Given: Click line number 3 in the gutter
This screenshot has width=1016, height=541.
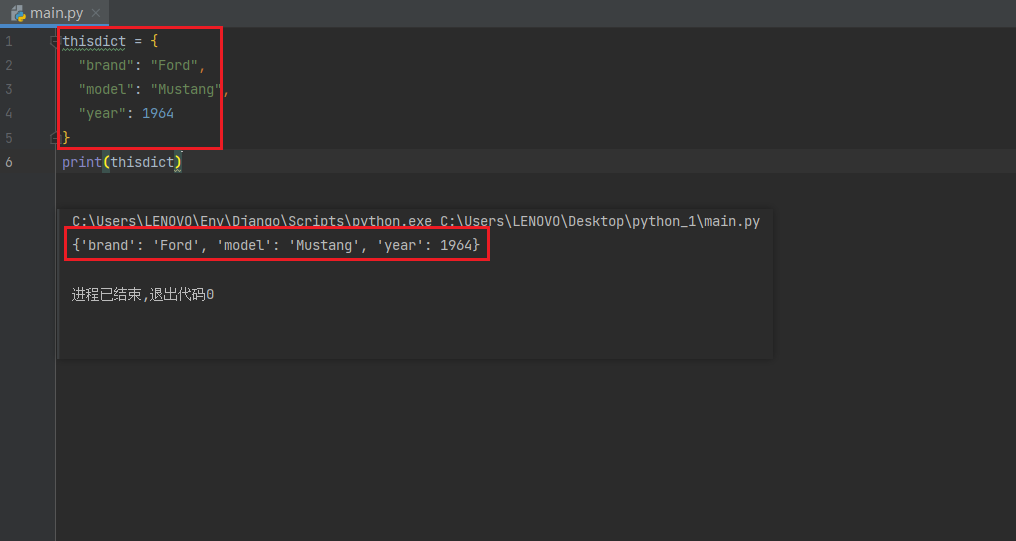Looking at the screenshot, I should (x=8, y=89).
